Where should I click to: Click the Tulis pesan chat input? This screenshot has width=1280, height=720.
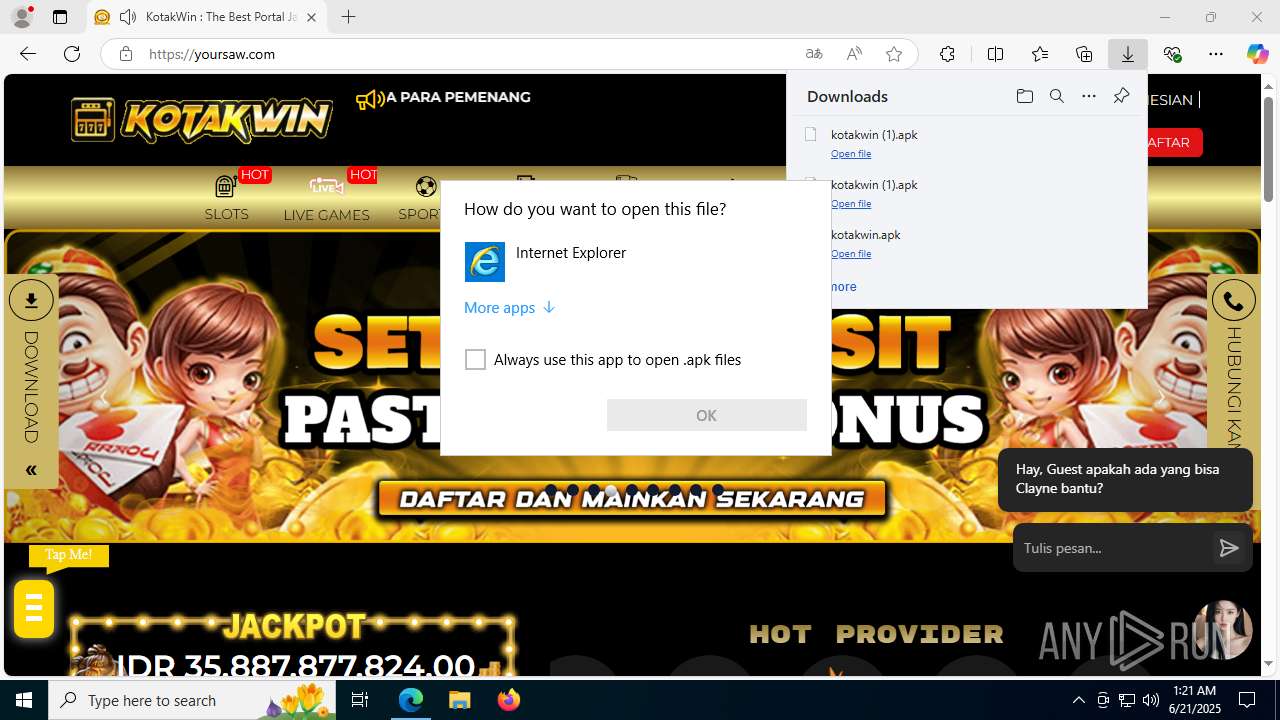click(1112, 548)
